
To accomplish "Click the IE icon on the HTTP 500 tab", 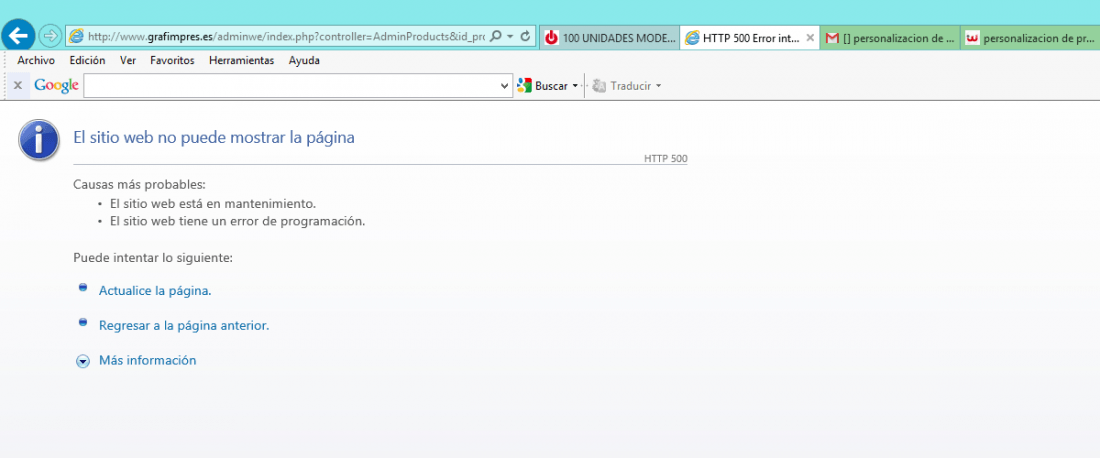I will pyautogui.click(x=692, y=38).
